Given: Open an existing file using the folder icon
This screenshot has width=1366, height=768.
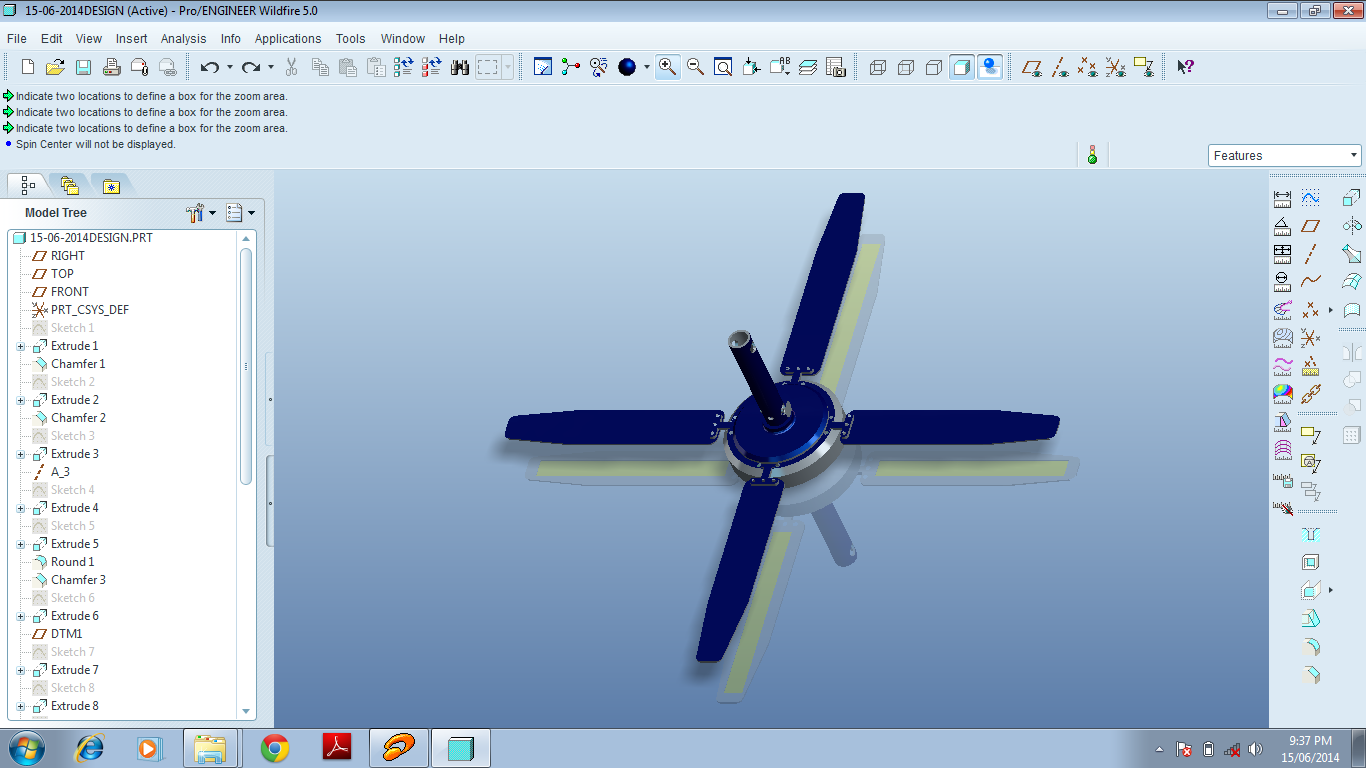Looking at the screenshot, I should tap(55, 67).
